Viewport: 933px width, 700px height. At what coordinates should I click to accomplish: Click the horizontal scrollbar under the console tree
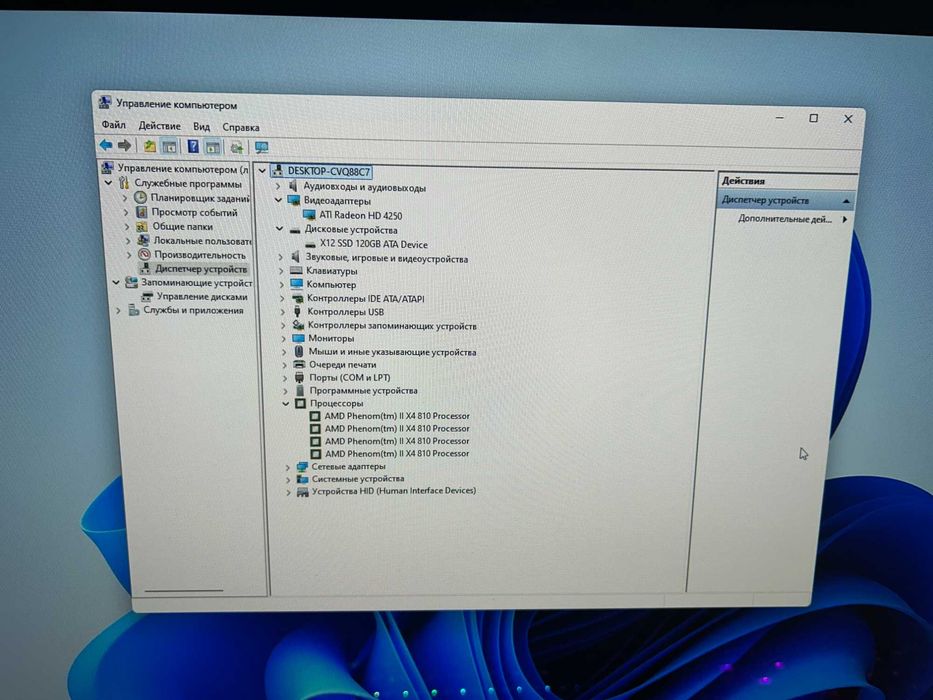[184, 590]
